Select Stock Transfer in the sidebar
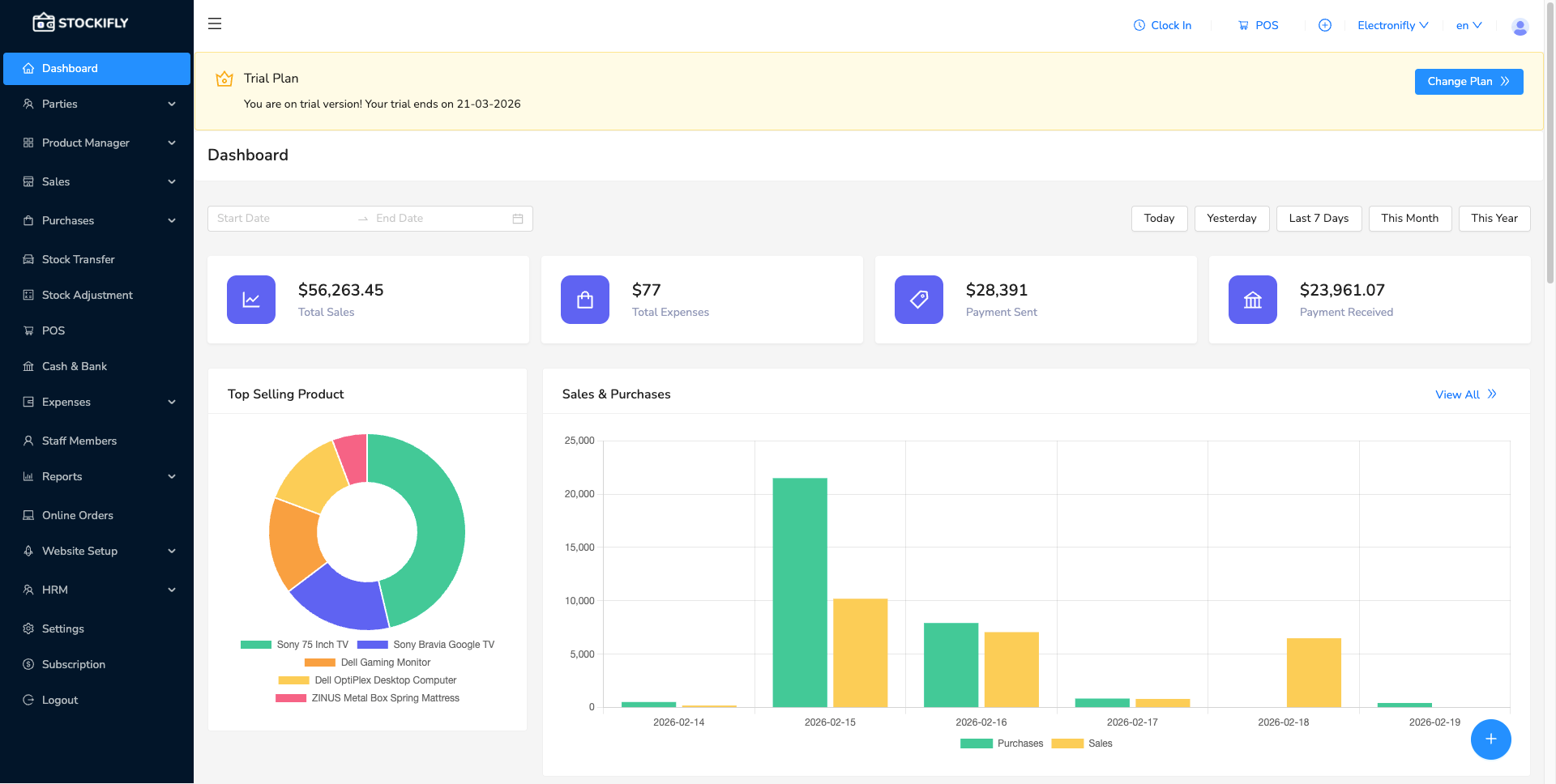Viewport: 1556px width, 784px height. point(79,259)
